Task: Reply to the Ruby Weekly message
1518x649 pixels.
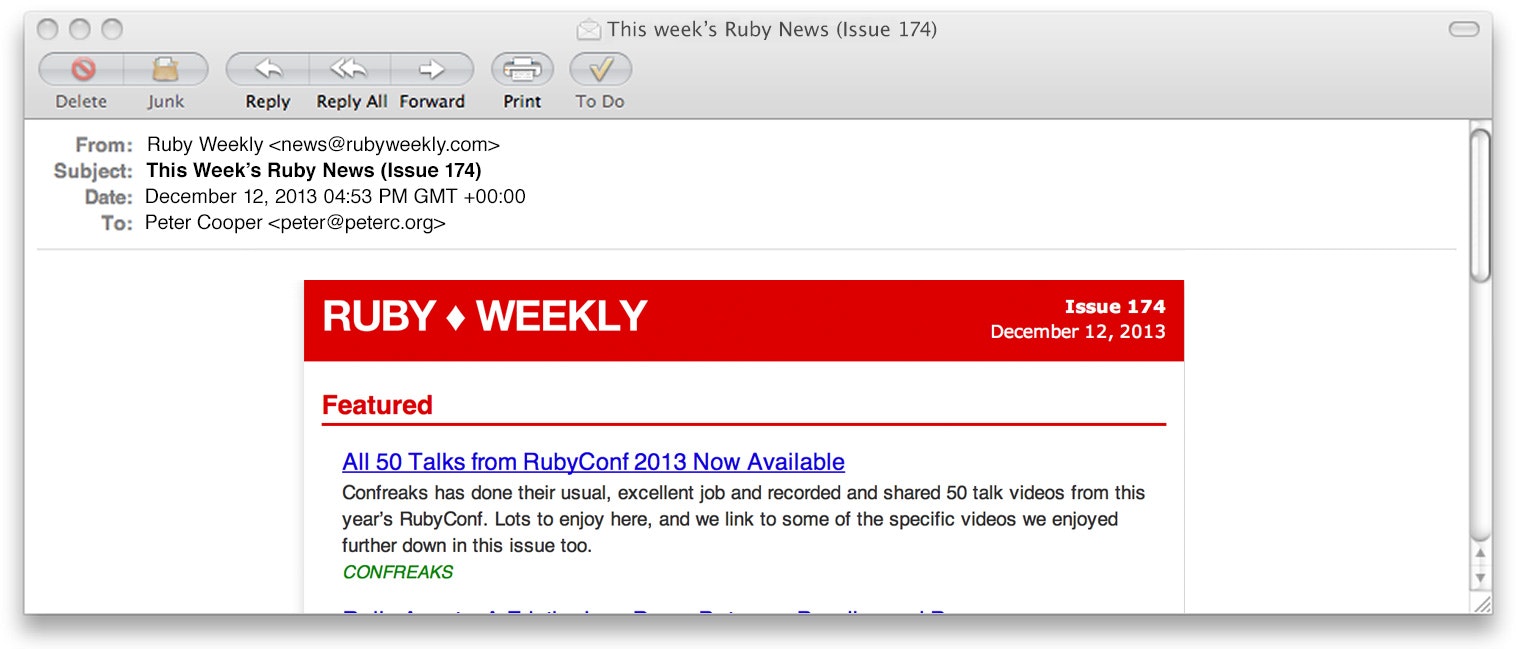Action: click(x=266, y=70)
